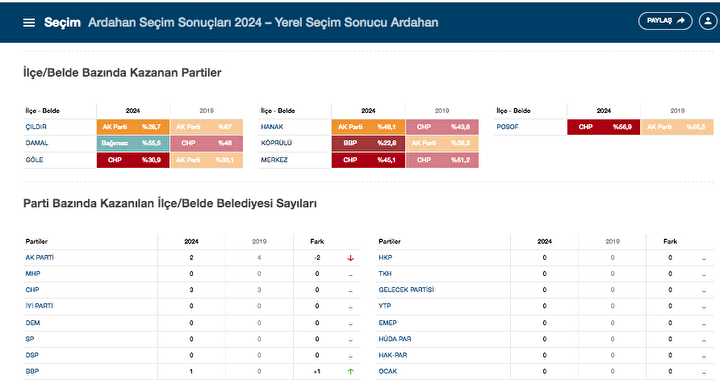Click the green up arrow for BBP
Screen dimensions: 720x380
pos(351,372)
